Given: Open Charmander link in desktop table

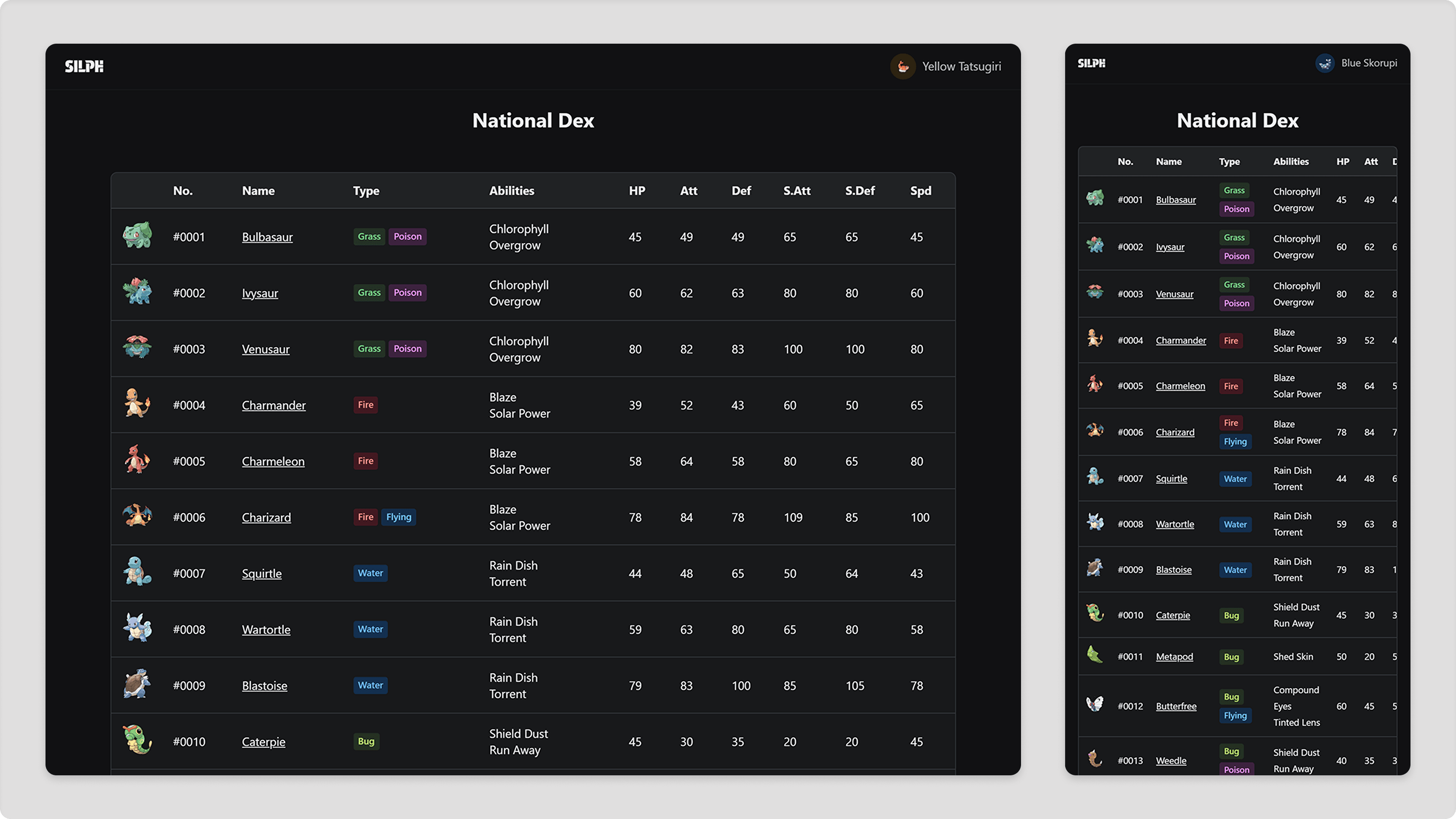Looking at the screenshot, I should pyautogui.click(x=273, y=405).
